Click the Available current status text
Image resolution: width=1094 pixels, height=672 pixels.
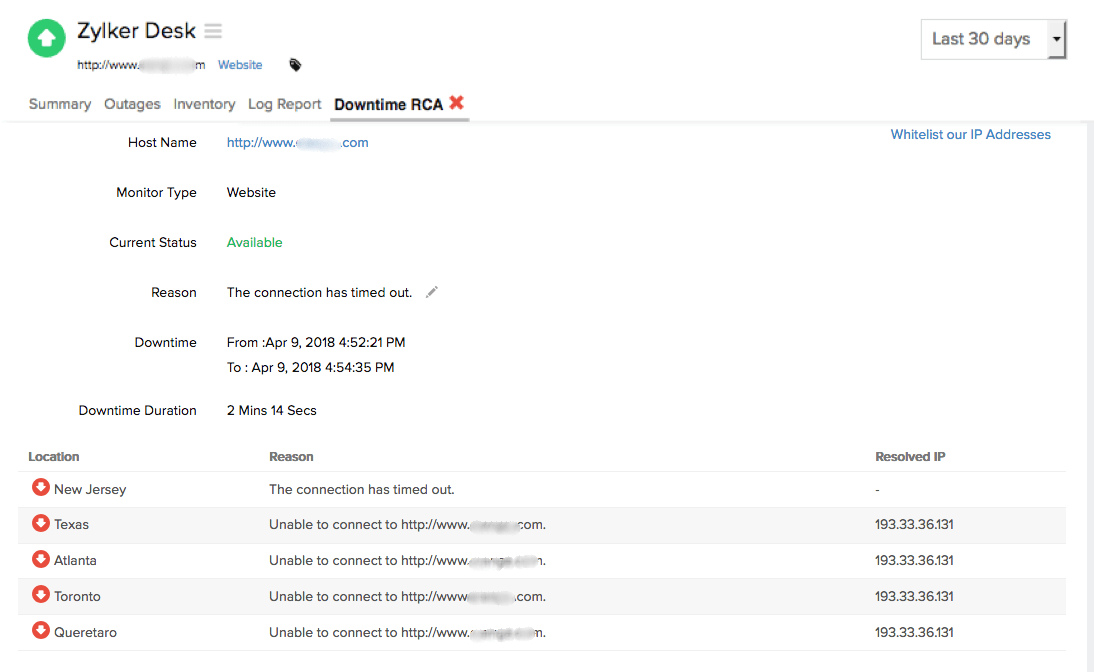coord(255,242)
